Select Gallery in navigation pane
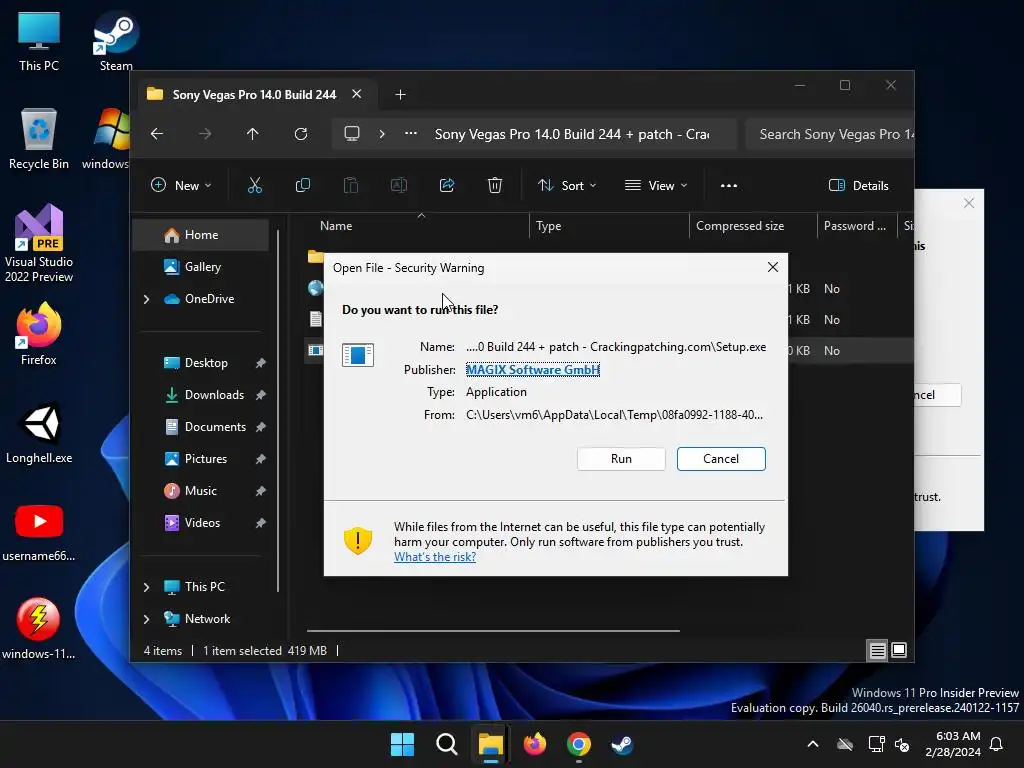Image resolution: width=1024 pixels, height=768 pixels. pos(202,266)
